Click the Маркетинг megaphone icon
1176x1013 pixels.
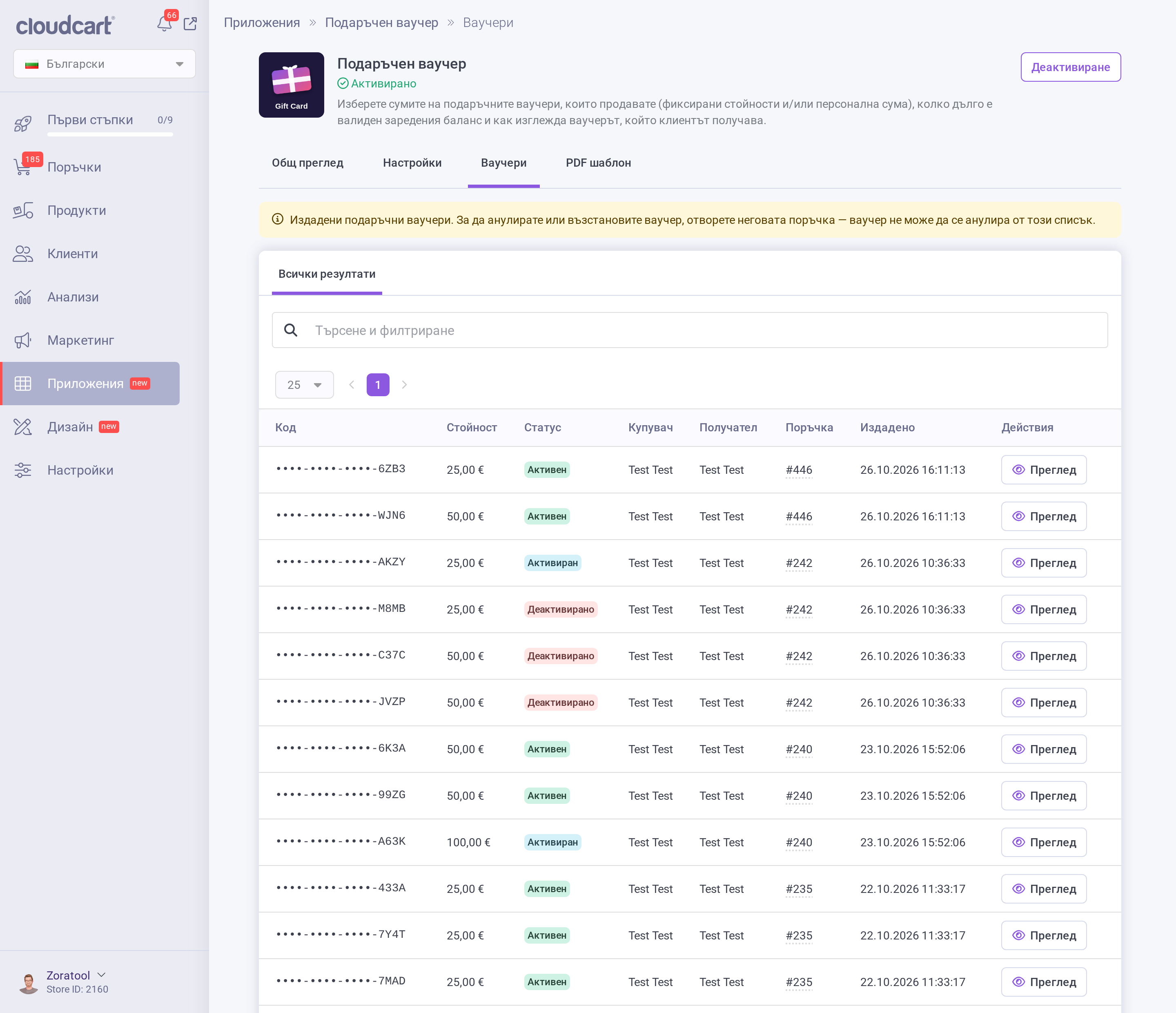(x=23, y=341)
